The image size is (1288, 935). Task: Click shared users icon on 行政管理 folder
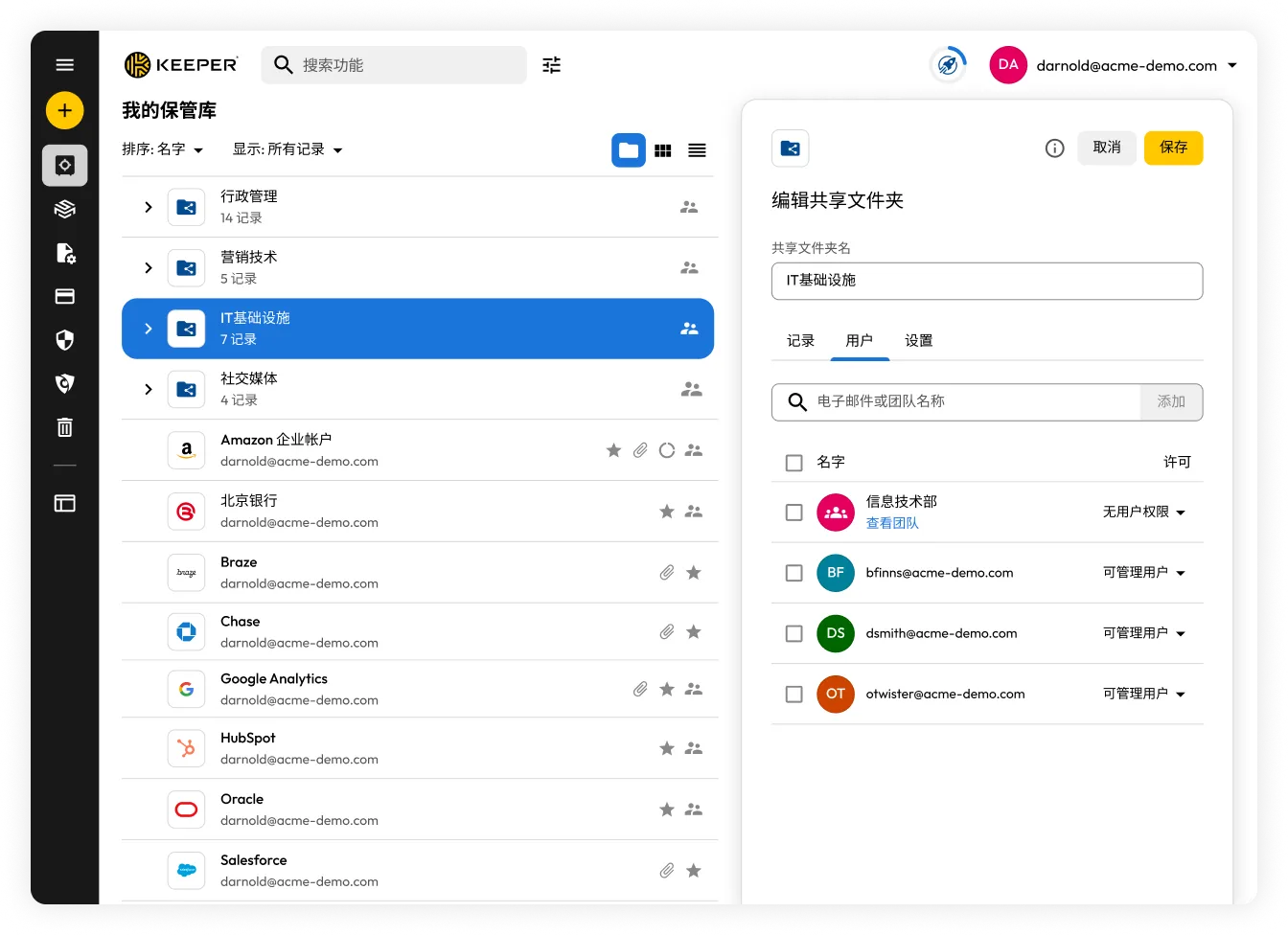(689, 207)
